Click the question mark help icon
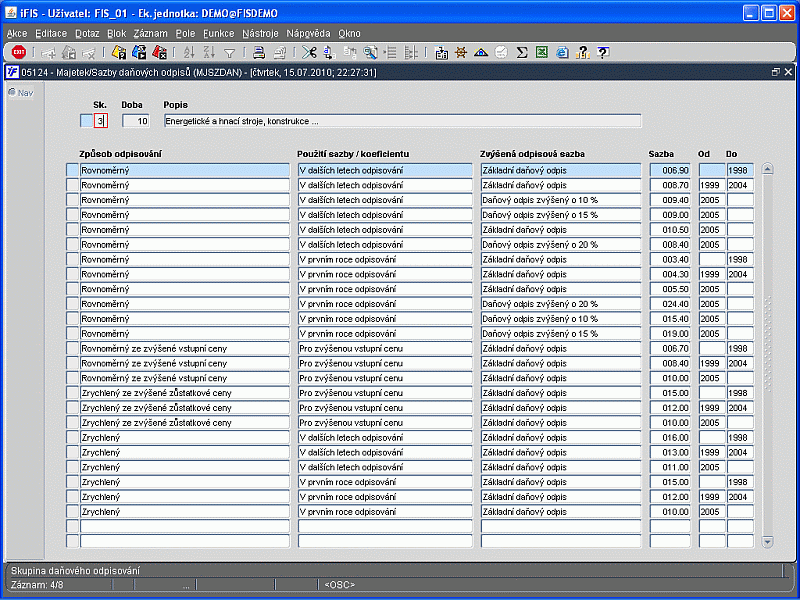This screenshot has width=800, height=600. tap(603, 53)
